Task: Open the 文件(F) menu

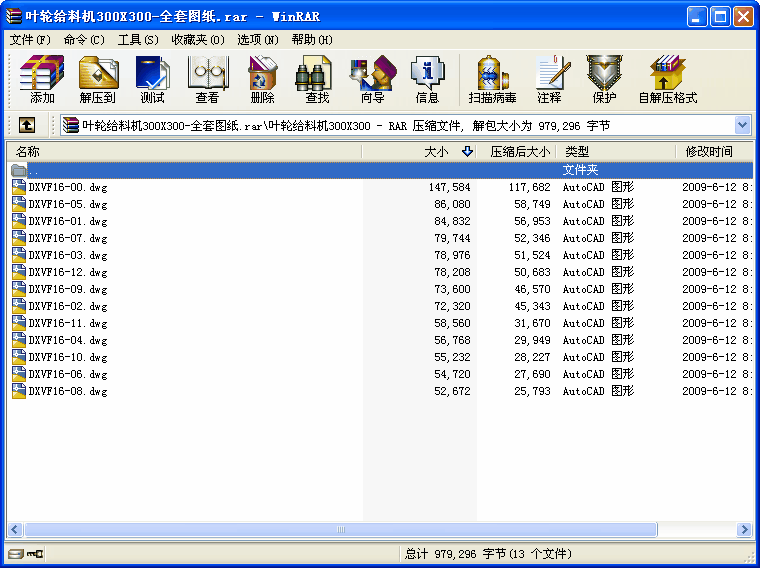Action: click(30, 40)
